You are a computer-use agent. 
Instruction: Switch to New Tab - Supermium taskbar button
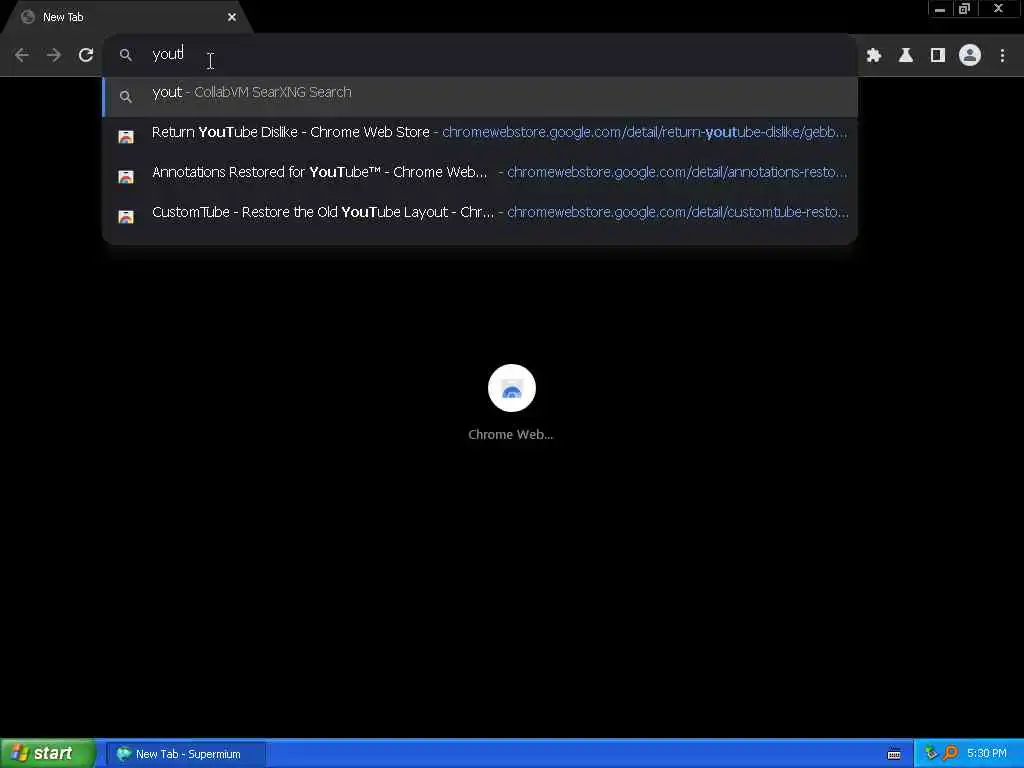(185, 754)
